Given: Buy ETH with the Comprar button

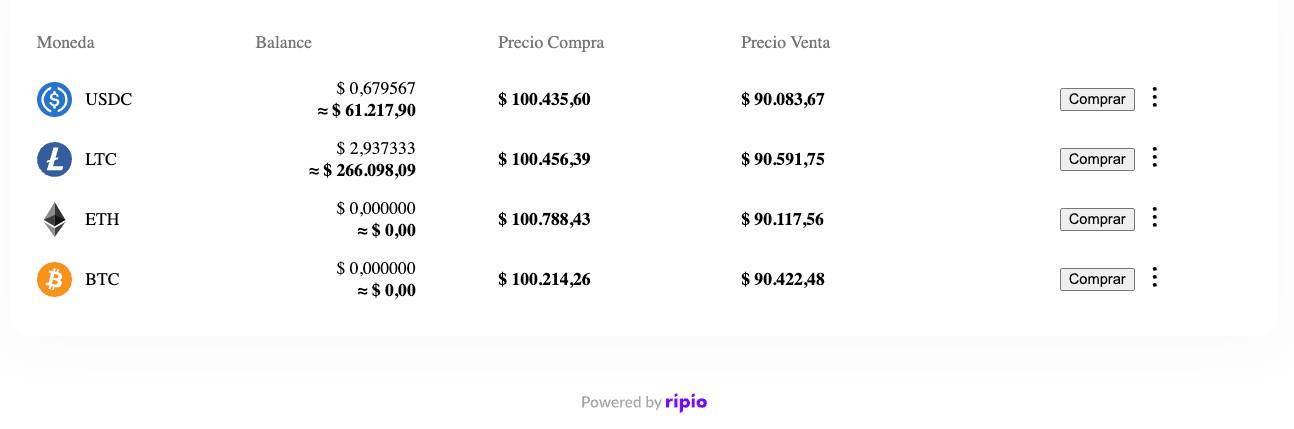Looking at the screenshot, I should [x=1097, y=219].
